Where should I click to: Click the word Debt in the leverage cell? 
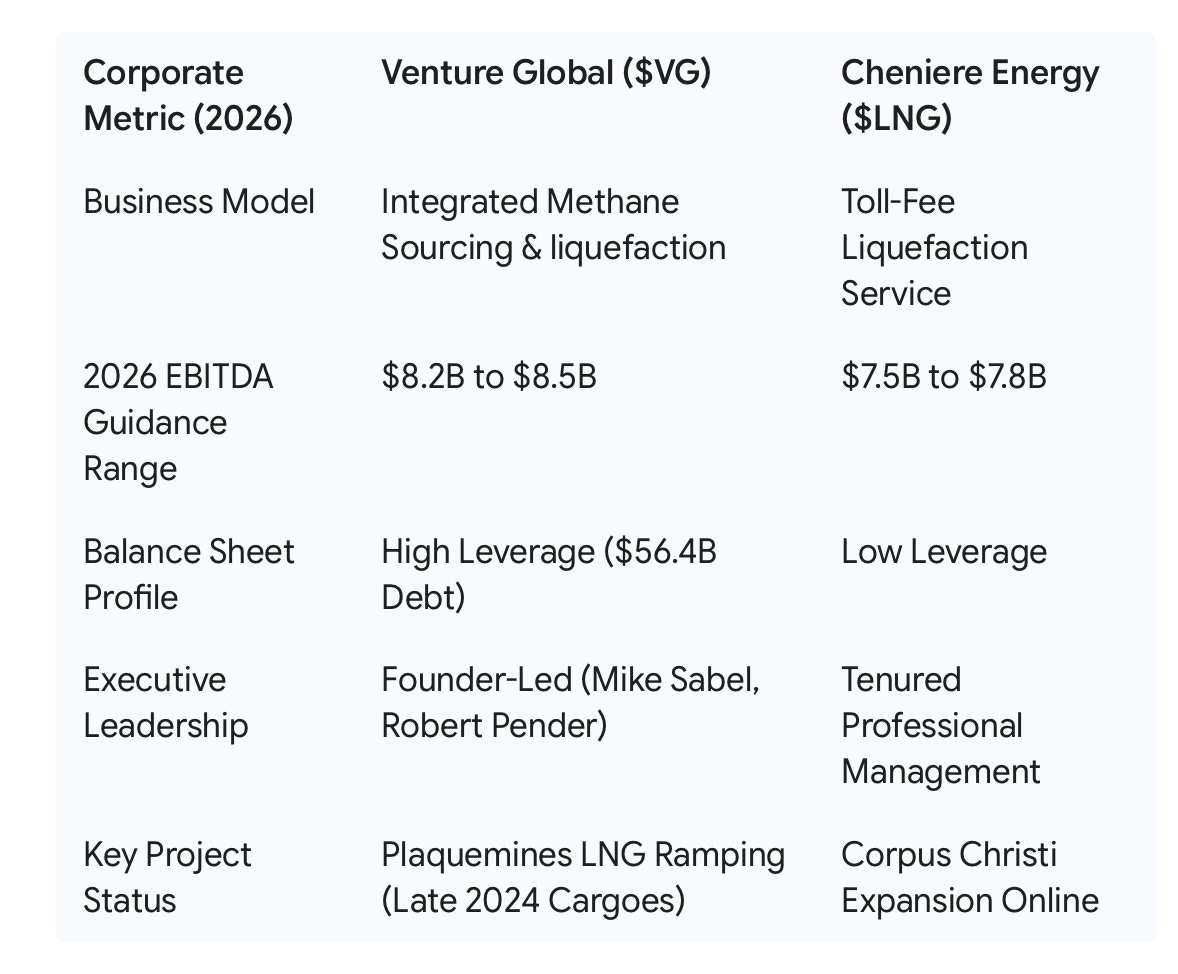point(423,597)
